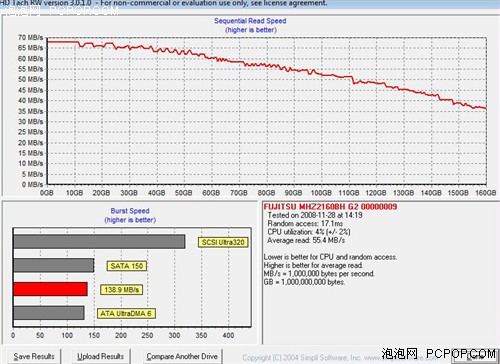
Task: Select the SCSI Ultra320 gray bar
Action: coord(99,242)
